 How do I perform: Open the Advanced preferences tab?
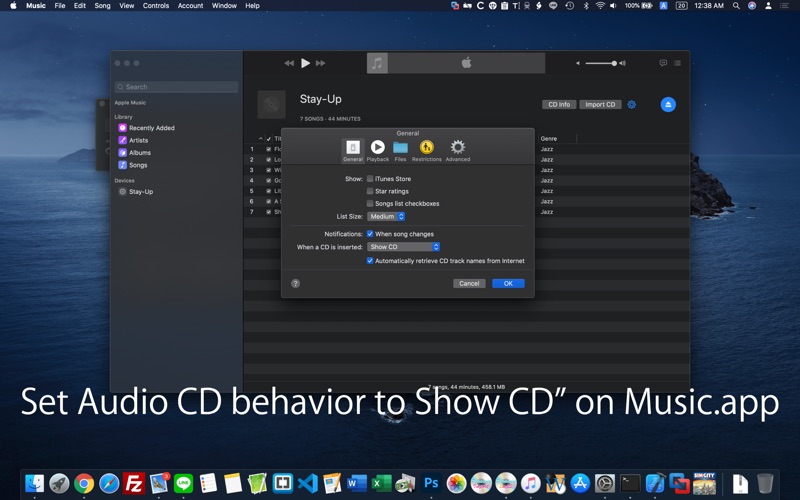[x=458, y=151]
